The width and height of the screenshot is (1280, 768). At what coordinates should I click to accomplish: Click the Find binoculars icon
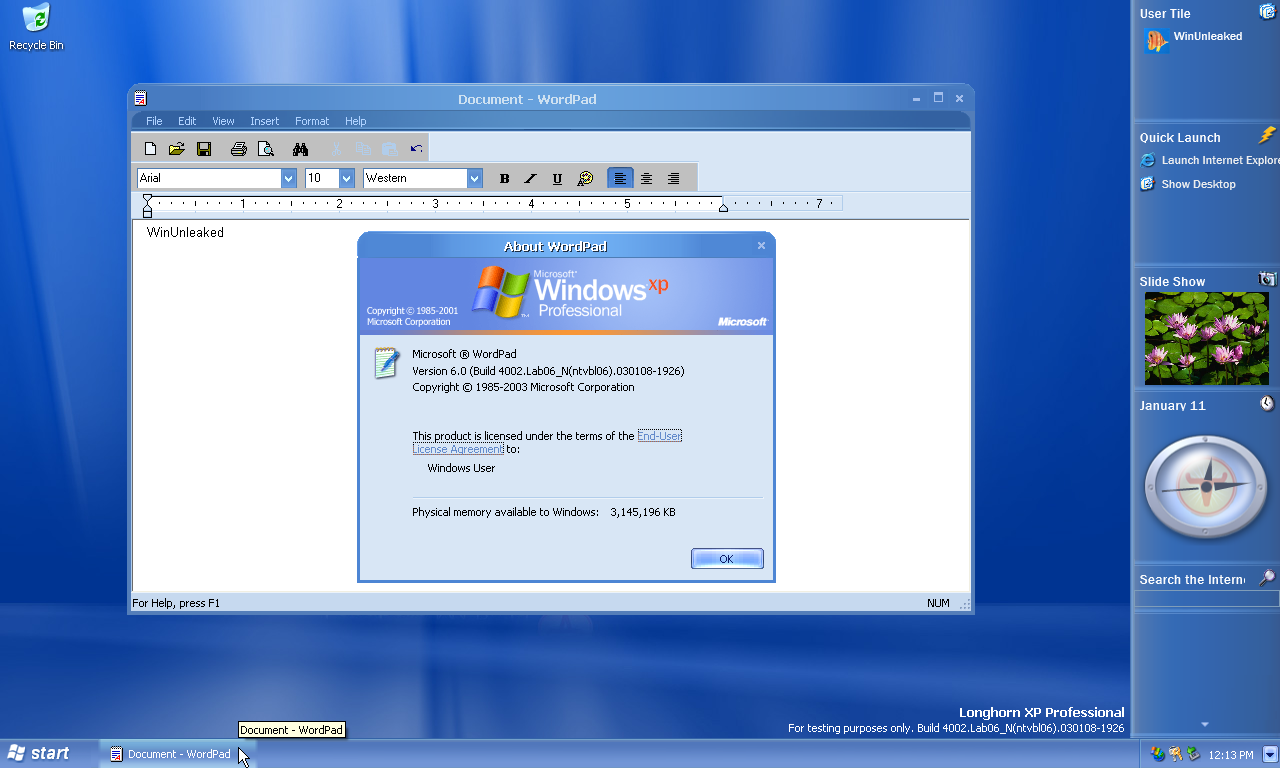[x=300, y=149]
